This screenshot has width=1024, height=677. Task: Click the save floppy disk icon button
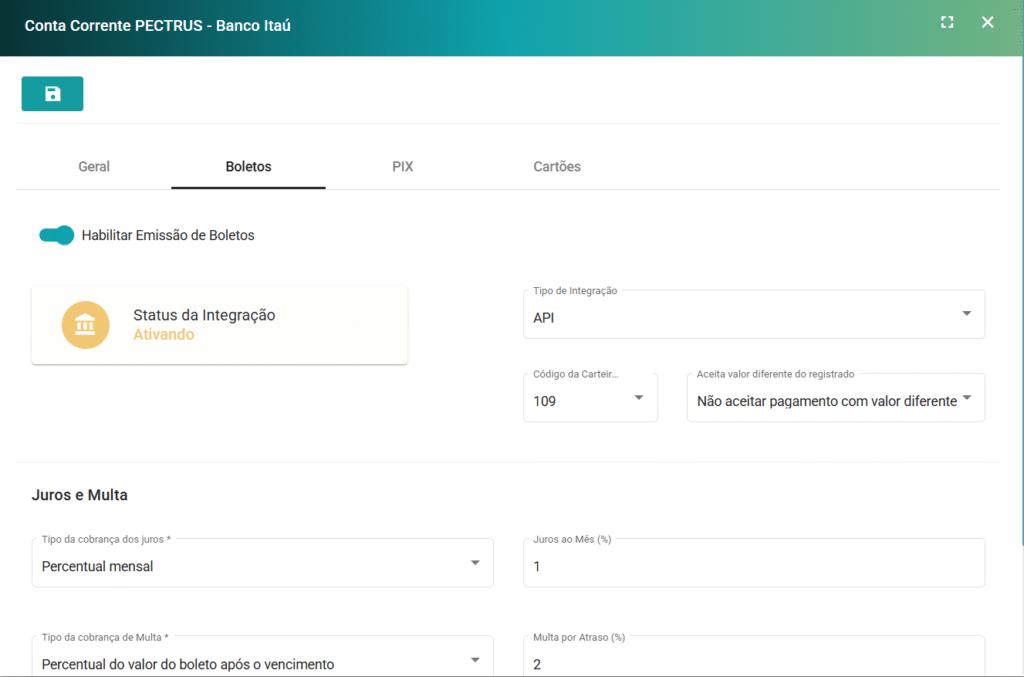click(52, 93)
